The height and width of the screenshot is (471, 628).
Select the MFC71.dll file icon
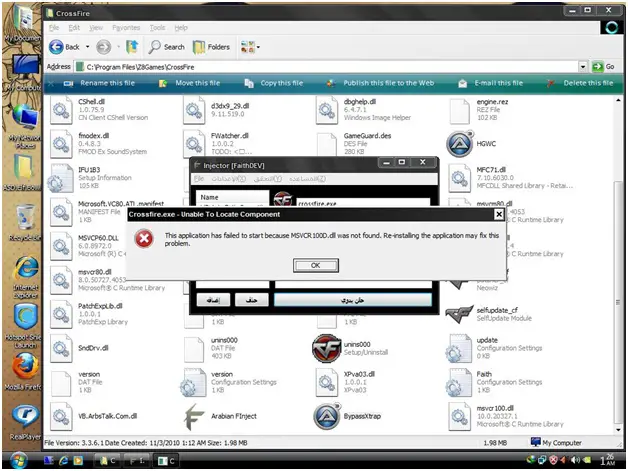(x=459, y=178)
